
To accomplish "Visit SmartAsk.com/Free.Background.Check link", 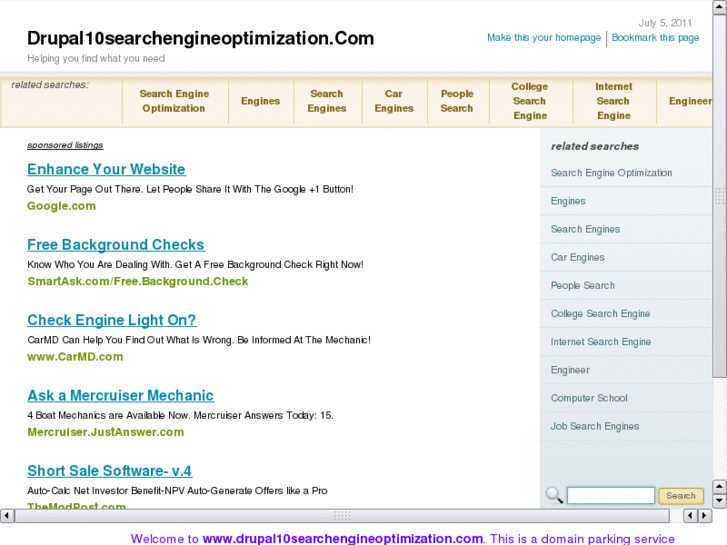I will (x=138, y=282).
